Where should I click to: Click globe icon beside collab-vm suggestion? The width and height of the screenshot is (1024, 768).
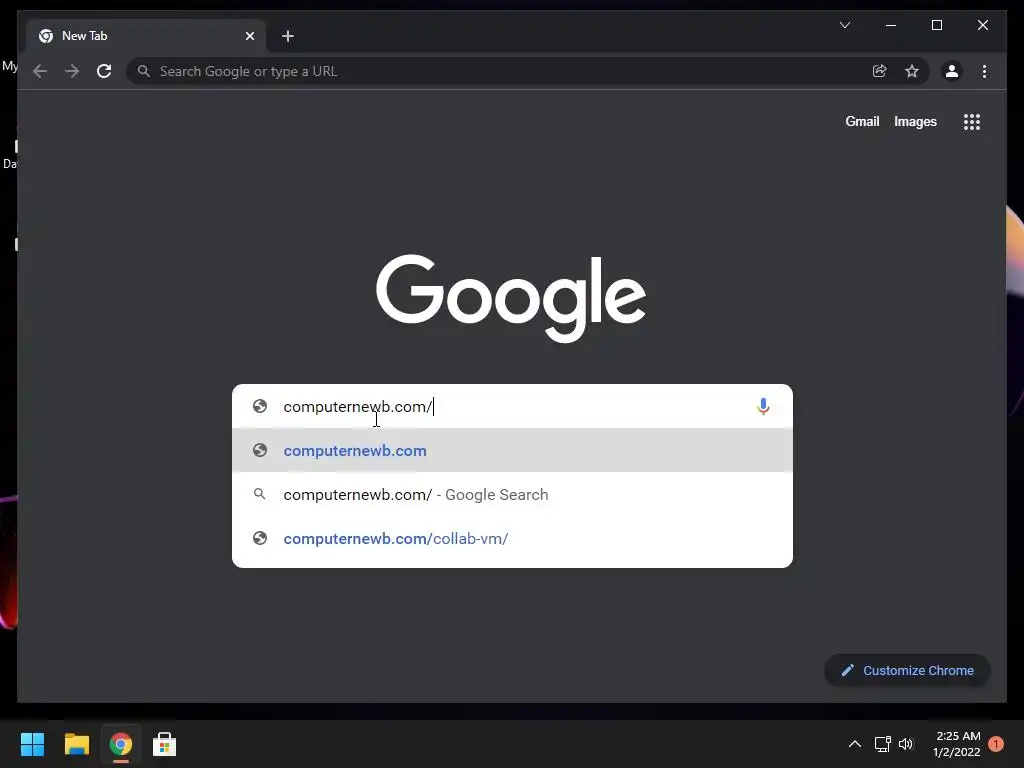[x=260, y=538]
